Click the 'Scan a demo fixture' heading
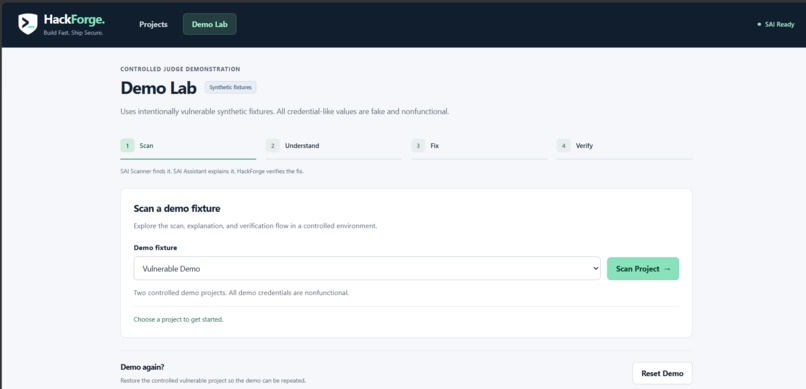806x389 pixels. click(177, 209)
